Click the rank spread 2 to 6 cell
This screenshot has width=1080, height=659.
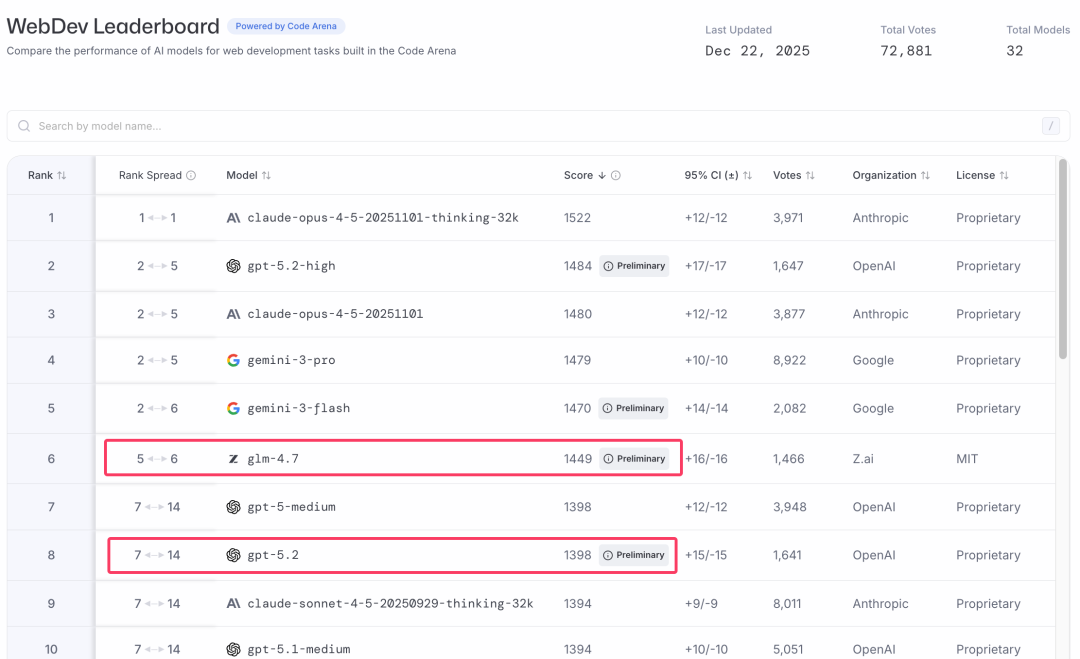(x=157, y=408)
